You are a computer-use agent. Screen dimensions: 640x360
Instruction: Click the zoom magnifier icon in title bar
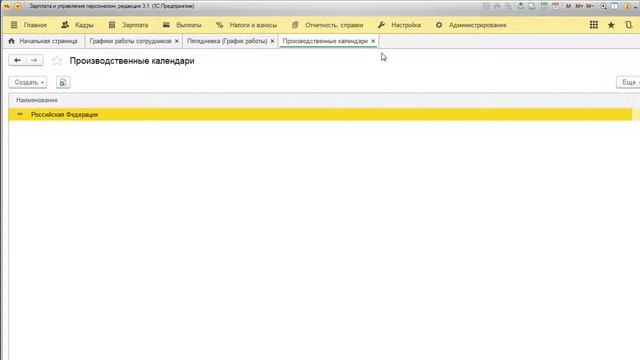[x=604, y=6]
